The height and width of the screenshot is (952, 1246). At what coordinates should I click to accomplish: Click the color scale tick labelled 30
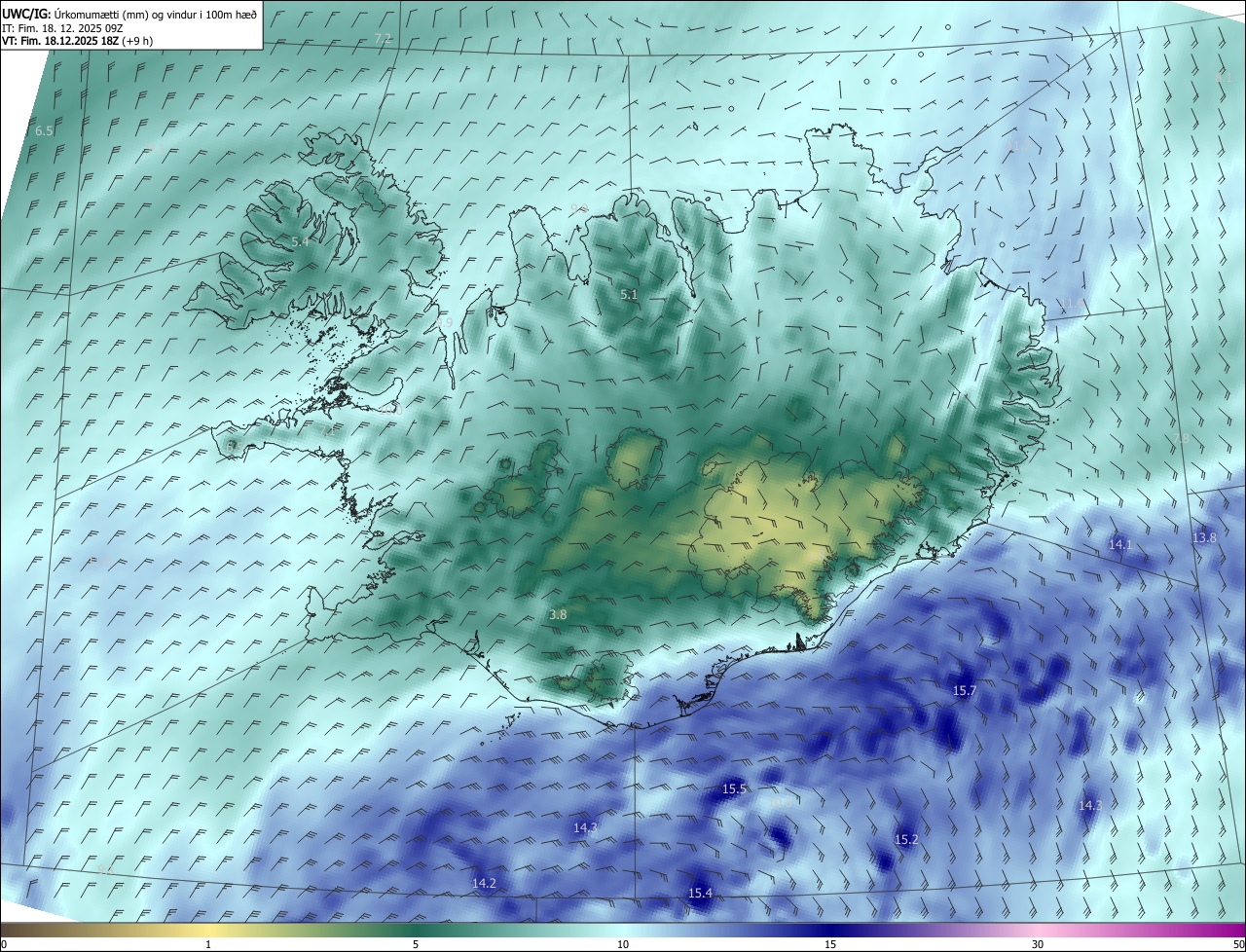[1038, 944]
